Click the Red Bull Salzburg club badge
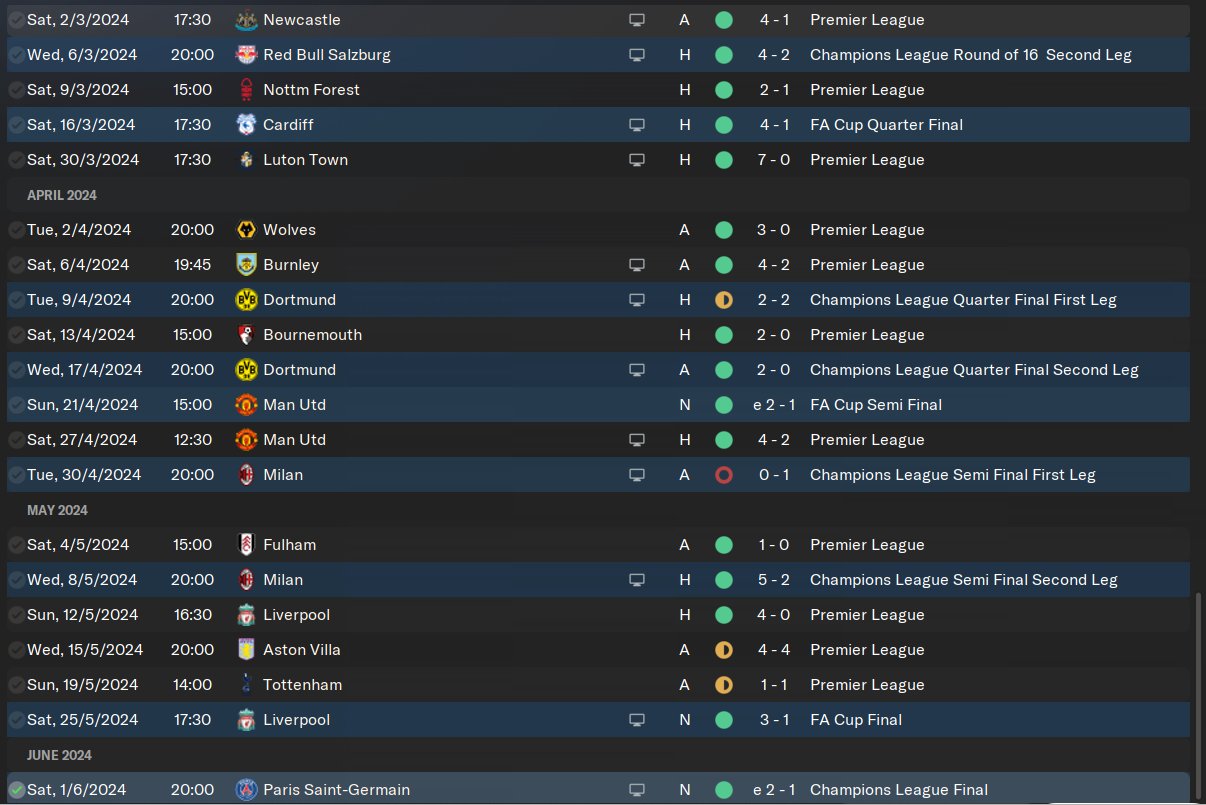The image size is (1206, 805). click(244, 55)
